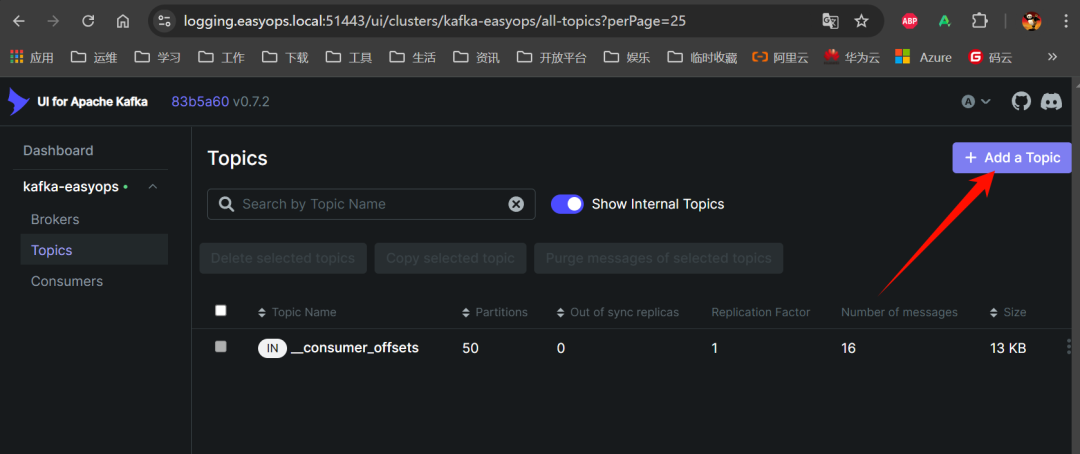The image size is (1080, 454).
Task: Open site information icon in address bar
Action: [164, 21]
